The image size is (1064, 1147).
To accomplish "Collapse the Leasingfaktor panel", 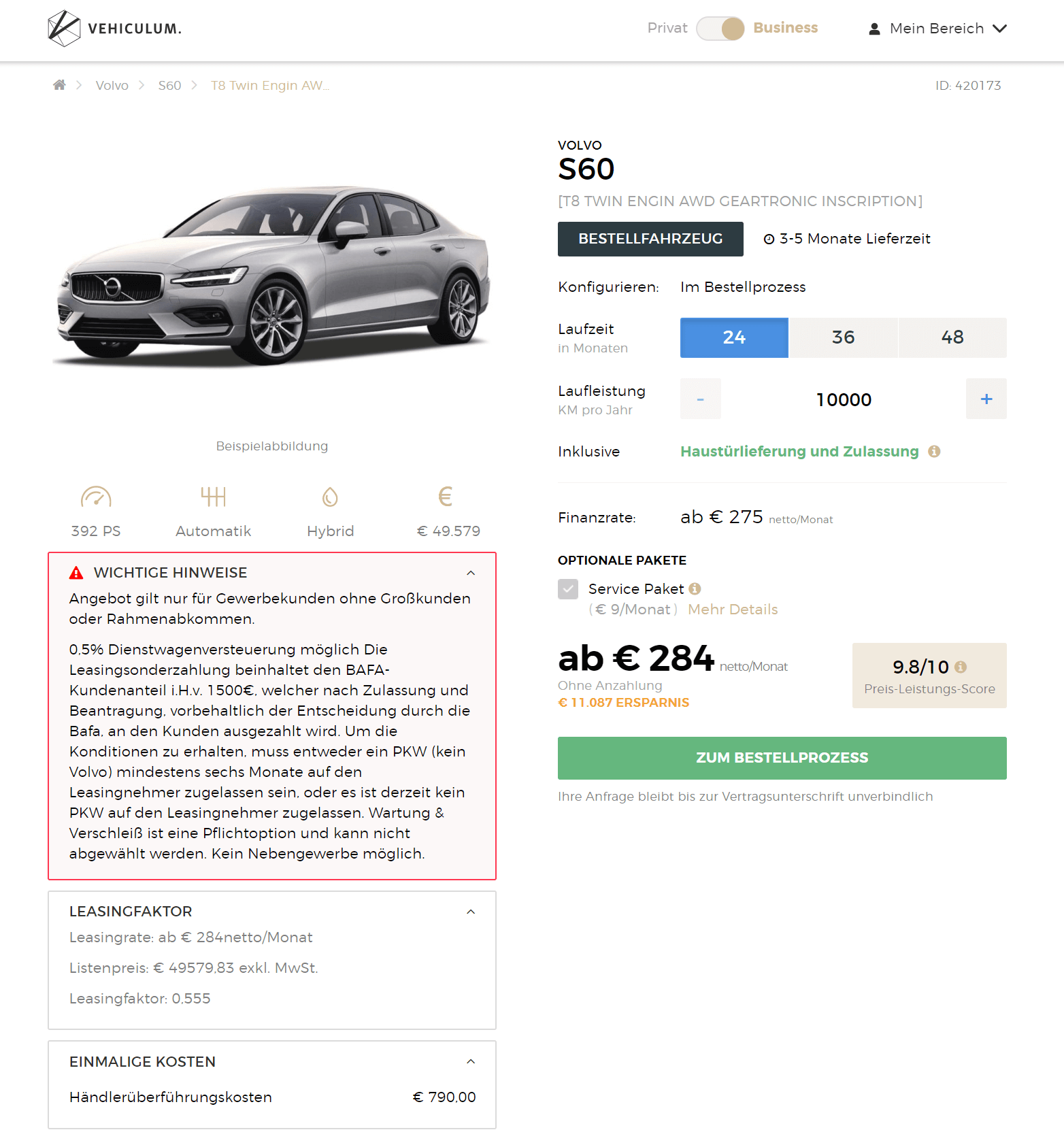I will pos(471,912).
